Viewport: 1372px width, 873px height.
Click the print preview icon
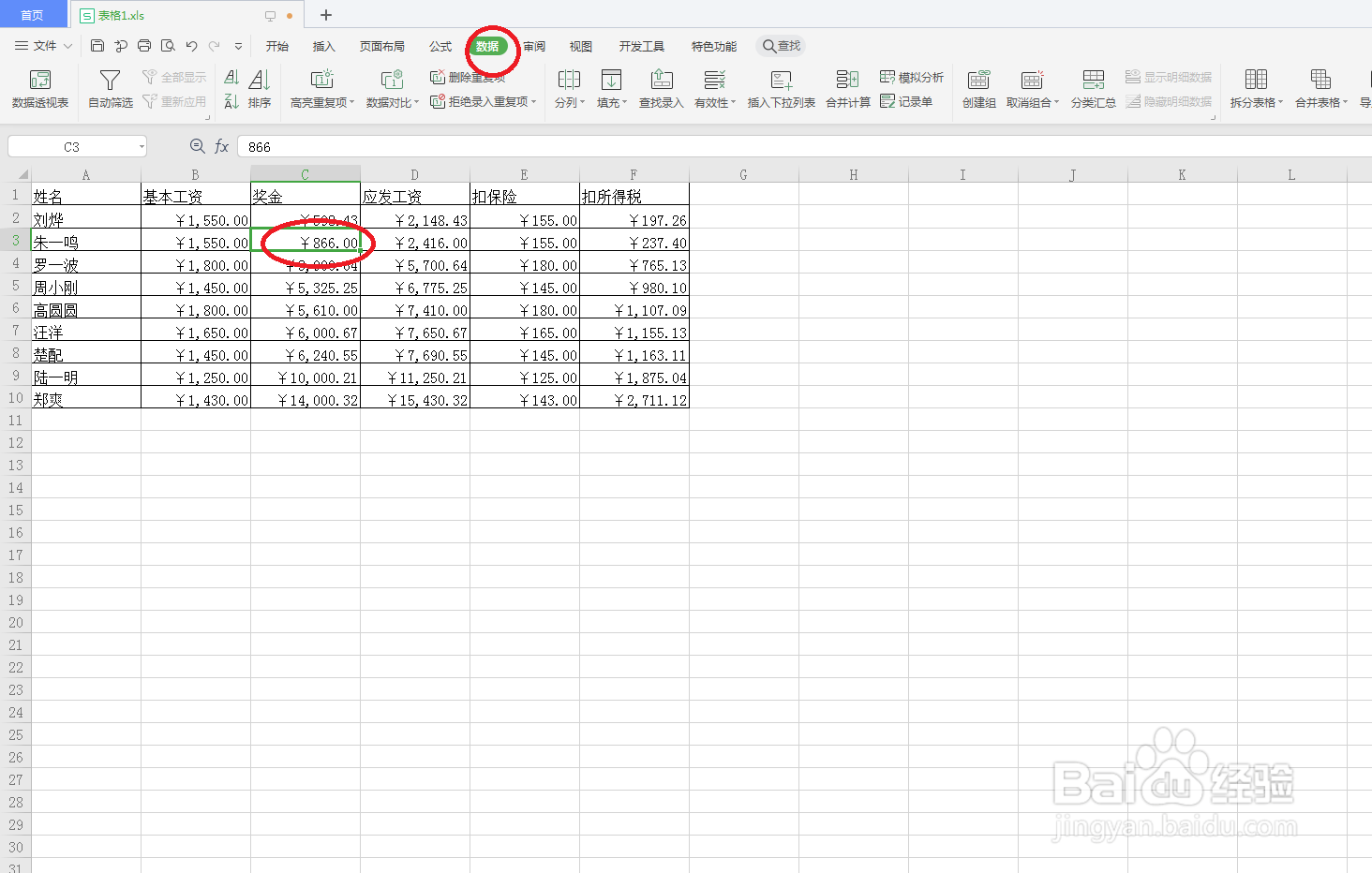[168, 45]
